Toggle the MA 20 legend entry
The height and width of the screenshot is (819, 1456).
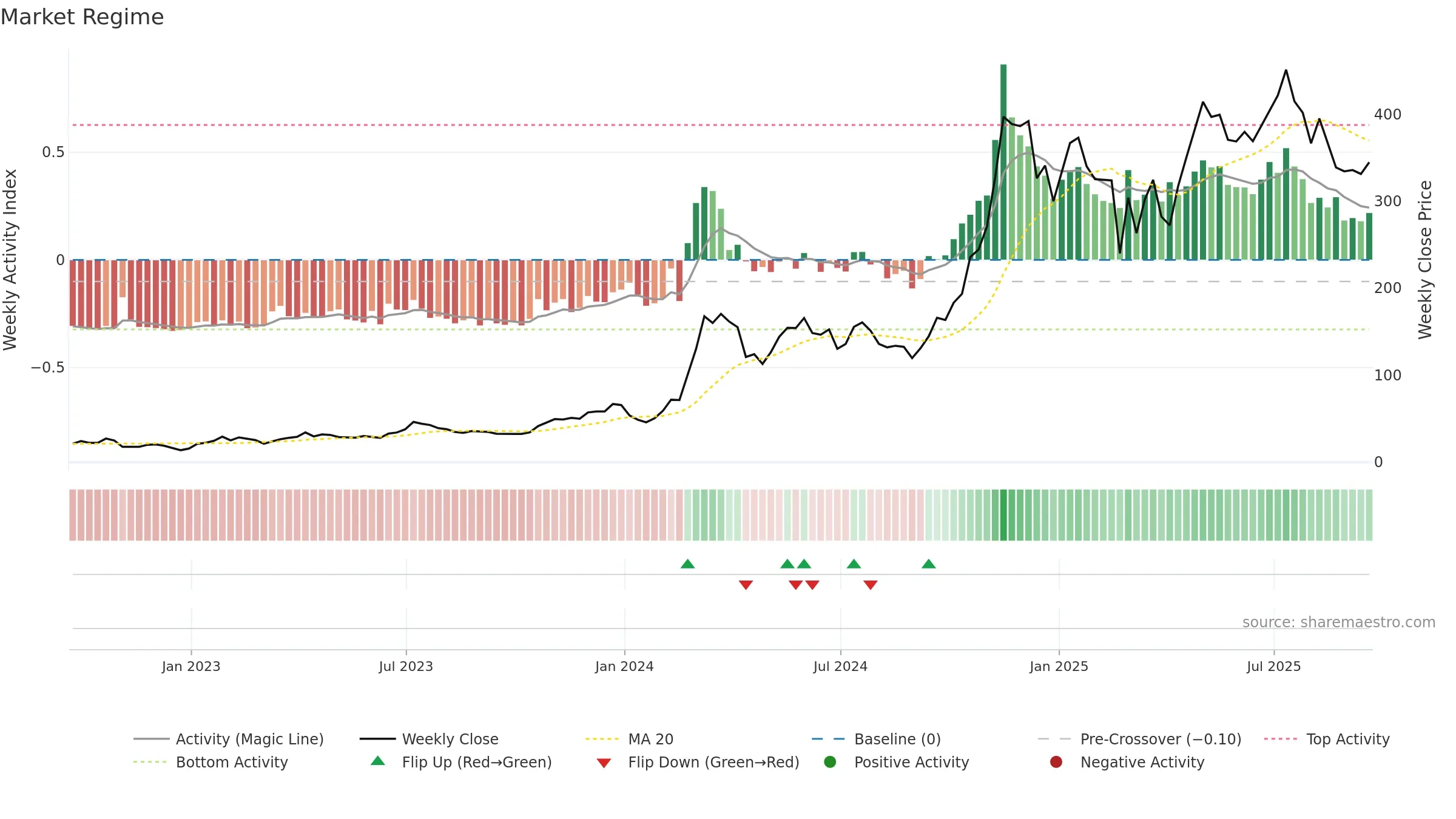click(629, 739)
